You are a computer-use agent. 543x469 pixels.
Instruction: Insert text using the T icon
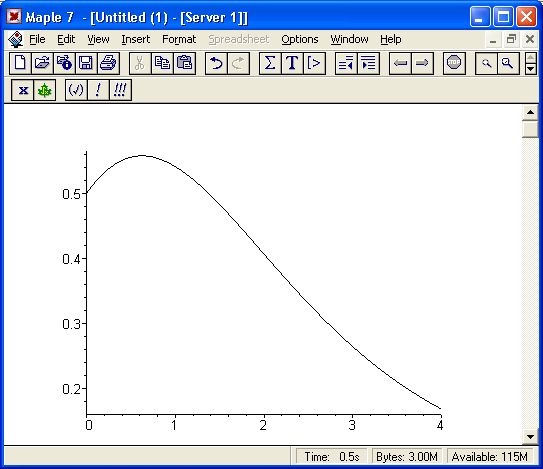(x=292, y=63)
